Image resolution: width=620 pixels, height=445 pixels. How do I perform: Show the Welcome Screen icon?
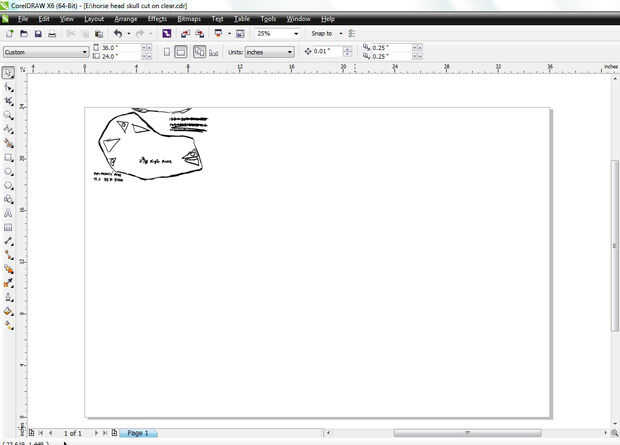(240, 34)
